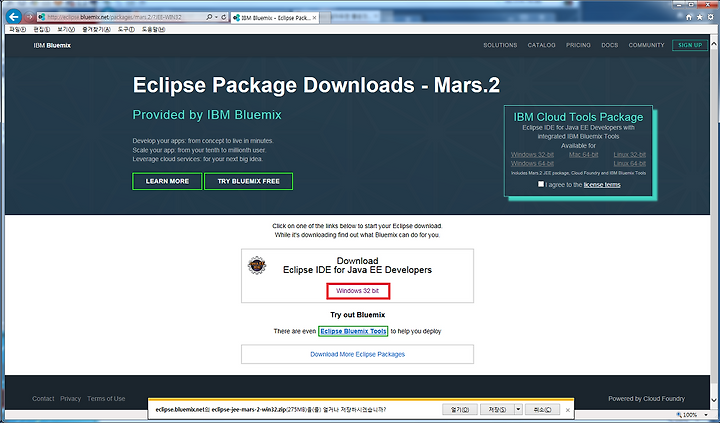The height and width of the screenshot is (423, 720).
Task: Open the Terms of Use footer link
Action: click(106, 399)
